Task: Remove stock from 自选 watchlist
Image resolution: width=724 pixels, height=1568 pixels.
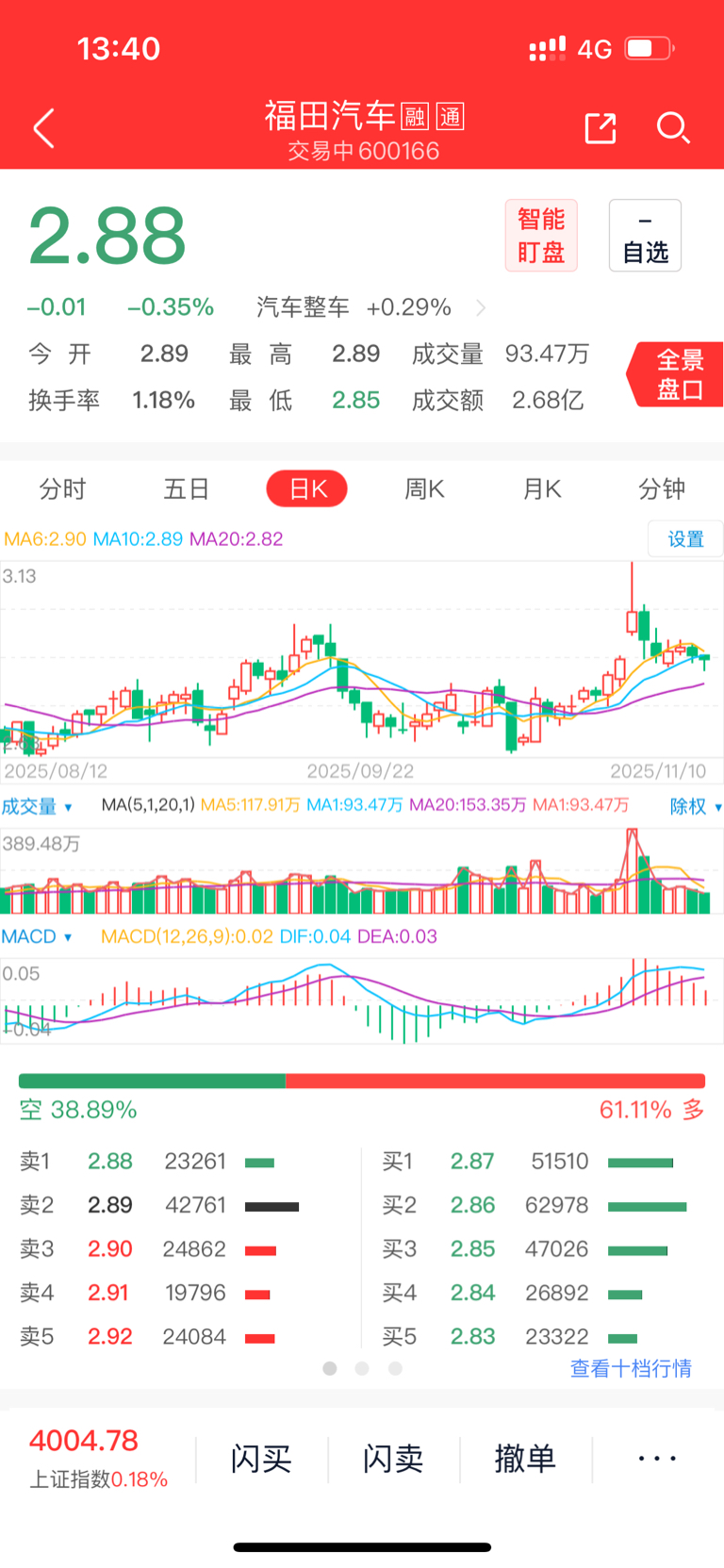Action: 645,236
